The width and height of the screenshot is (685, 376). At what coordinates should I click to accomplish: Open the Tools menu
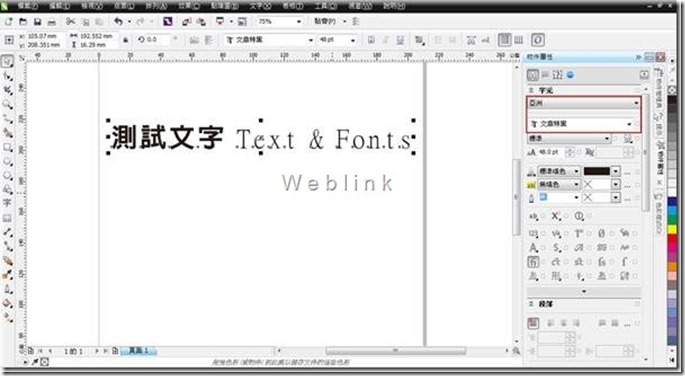(326, 6)
